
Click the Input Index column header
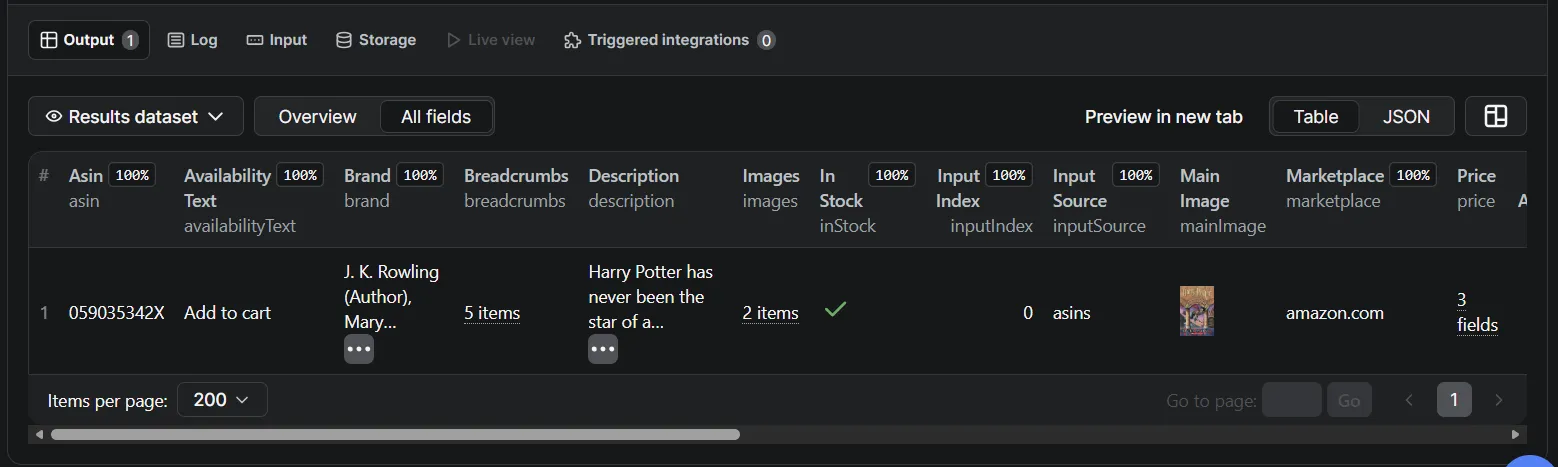984,200
